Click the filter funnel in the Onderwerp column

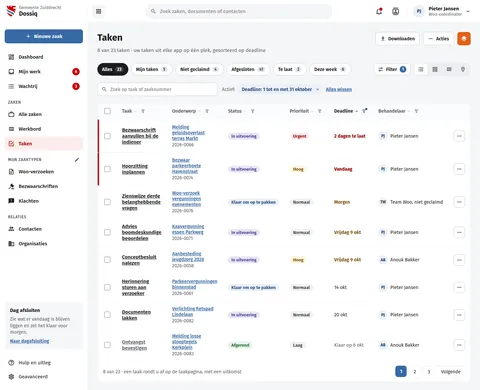pyautogui.click(x=207, y=111)
